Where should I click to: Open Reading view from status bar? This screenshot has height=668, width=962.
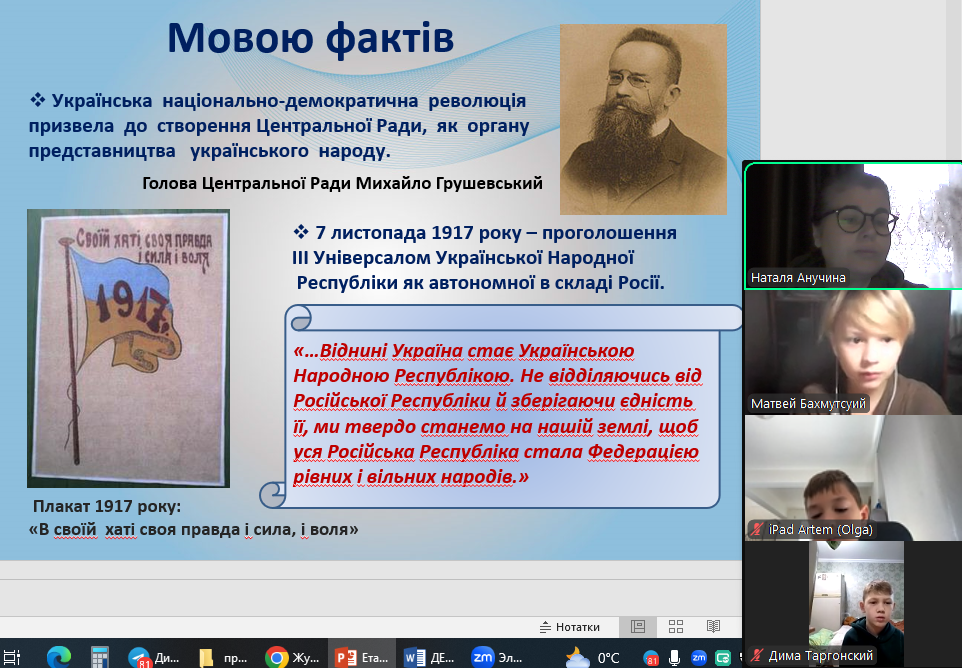(713, 627)
